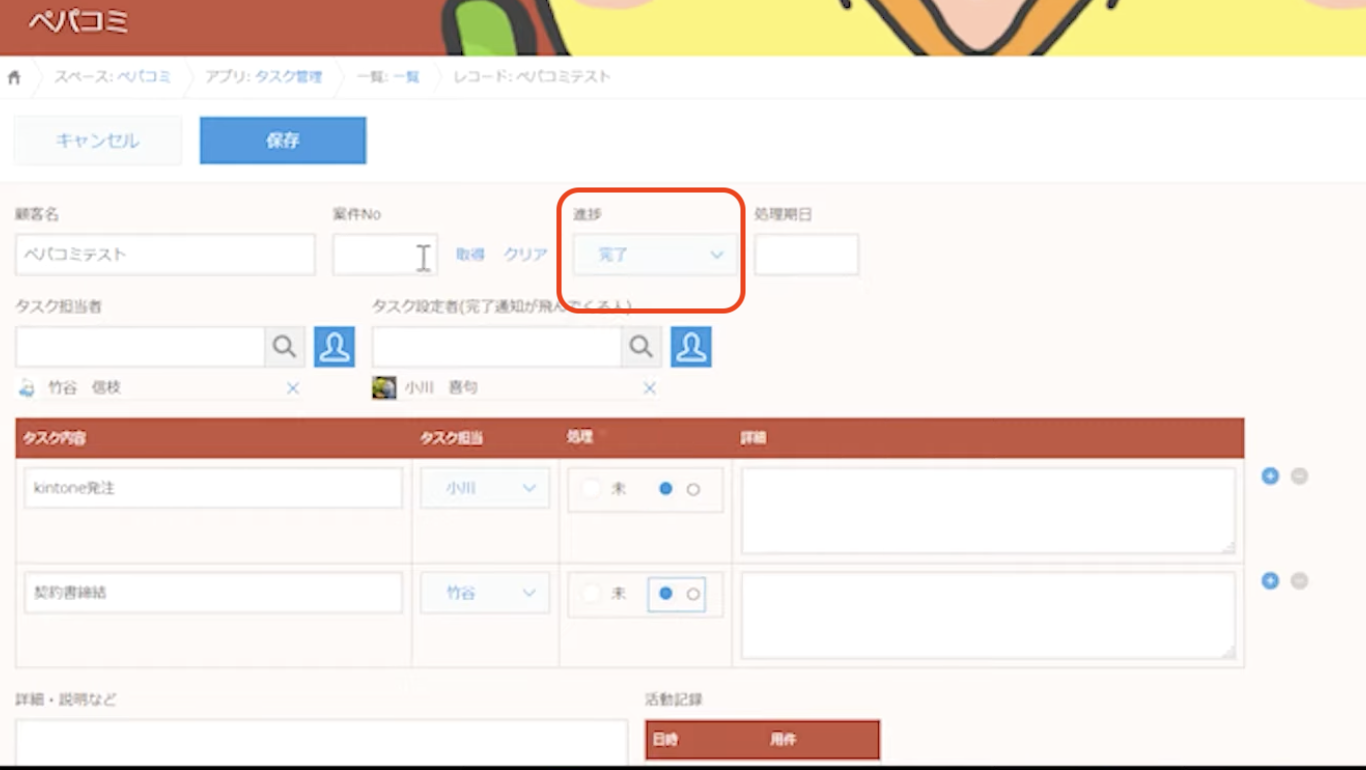Open the 進捗 dropdown showing 完了

pyautogui.click(x=655, y=255)
